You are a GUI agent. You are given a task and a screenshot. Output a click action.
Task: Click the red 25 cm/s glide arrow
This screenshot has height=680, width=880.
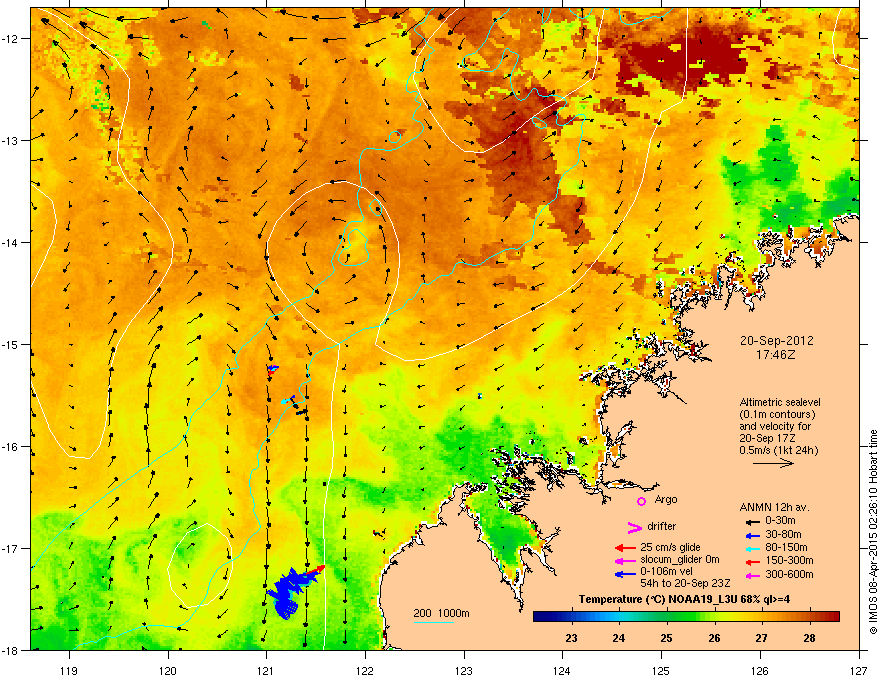pyautogui.click(x=626, y=548)
